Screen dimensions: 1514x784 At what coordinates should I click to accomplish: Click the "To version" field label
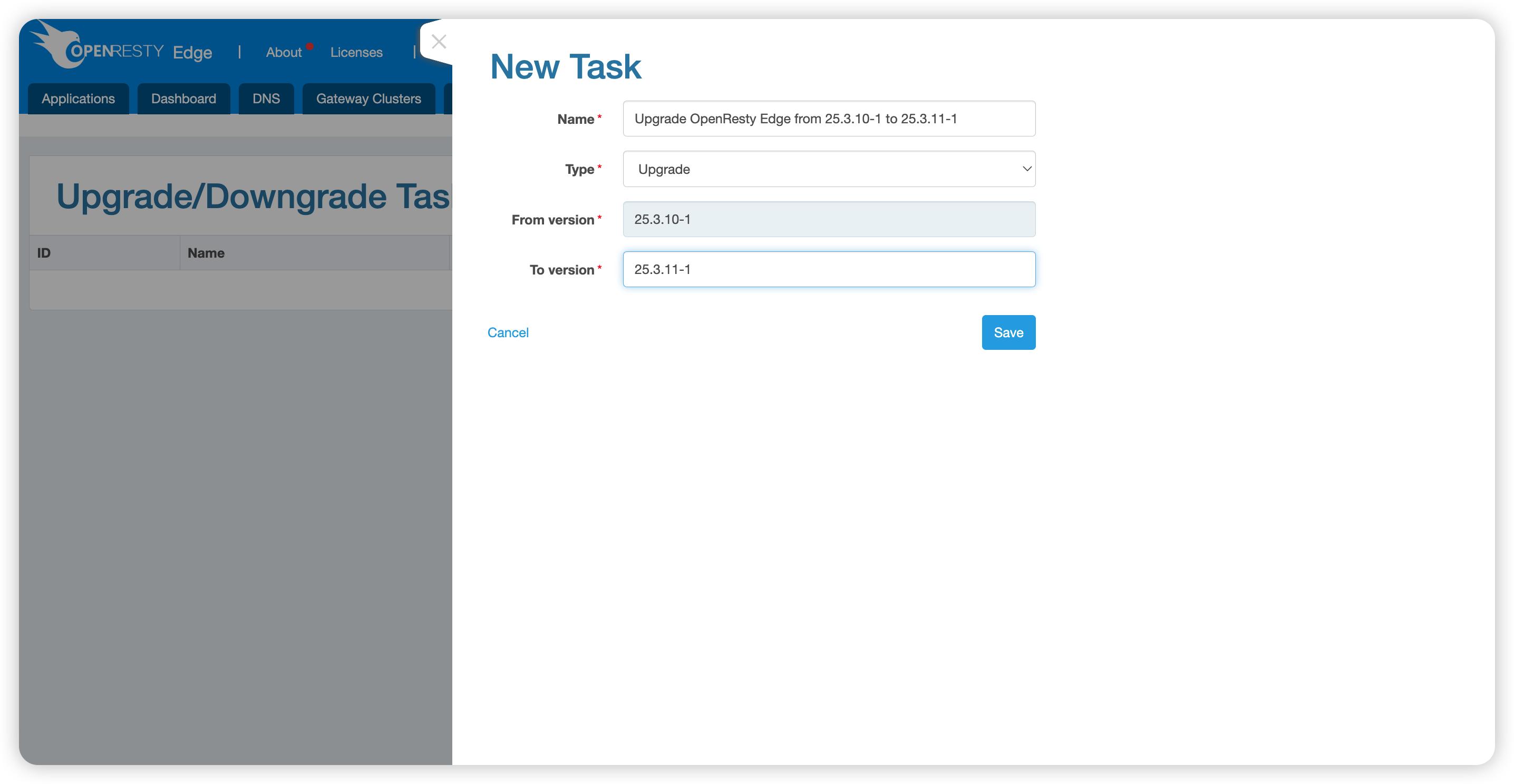562,270
